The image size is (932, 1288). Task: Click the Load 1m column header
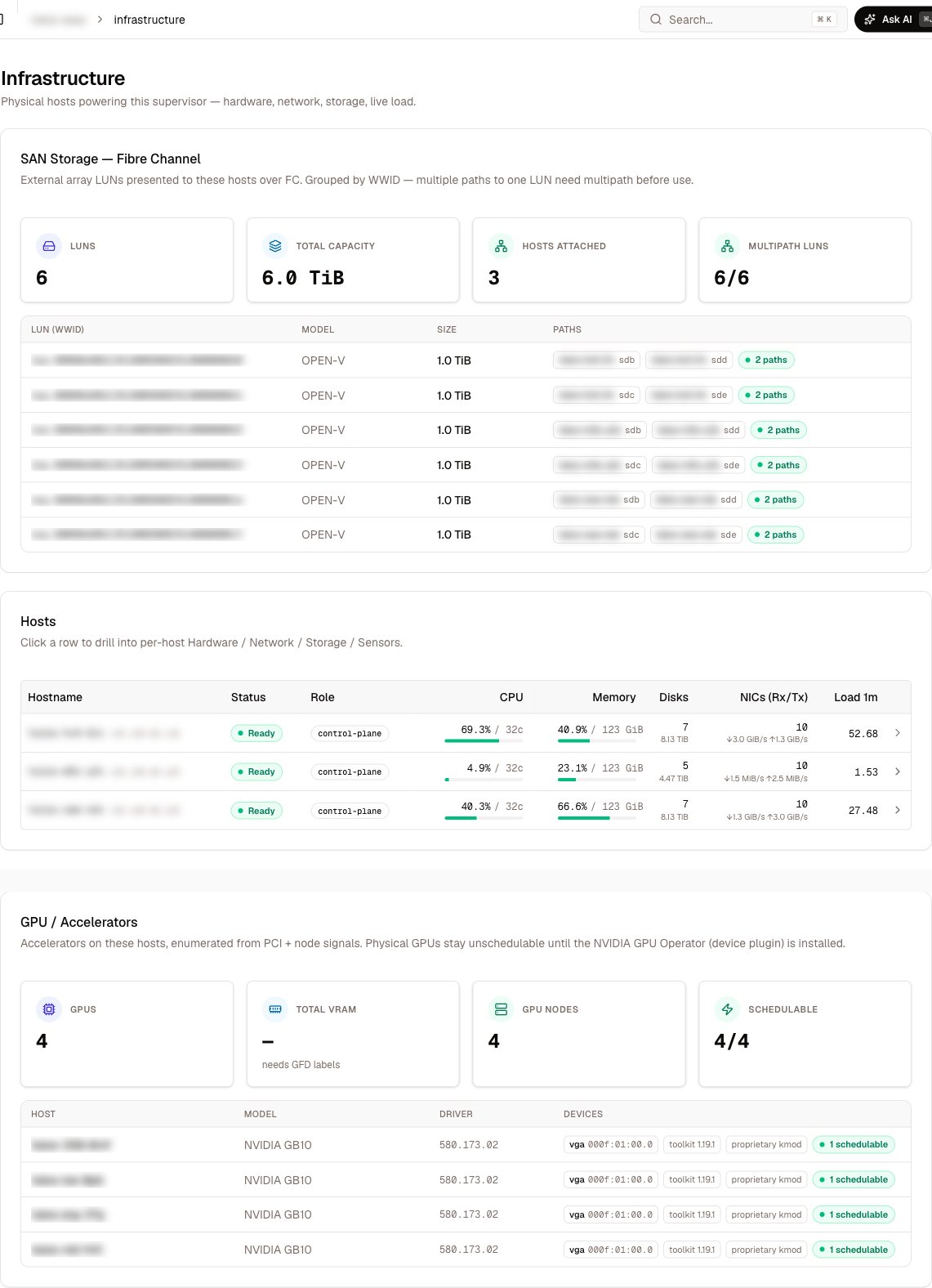point(856,697)
